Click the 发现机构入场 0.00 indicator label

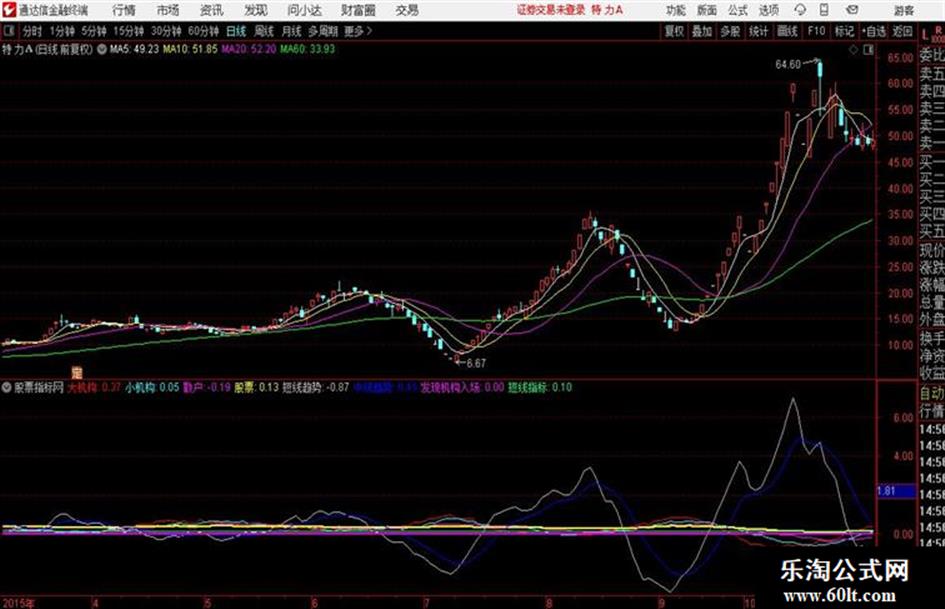[x=462, y=388]
